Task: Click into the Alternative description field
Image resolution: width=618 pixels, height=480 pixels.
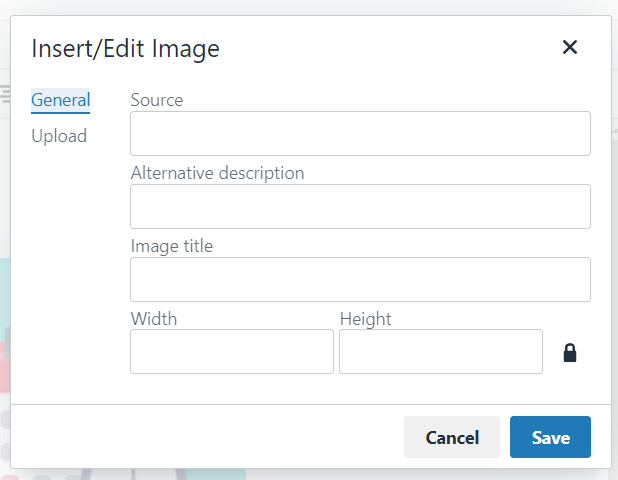Action: (360, 207)
